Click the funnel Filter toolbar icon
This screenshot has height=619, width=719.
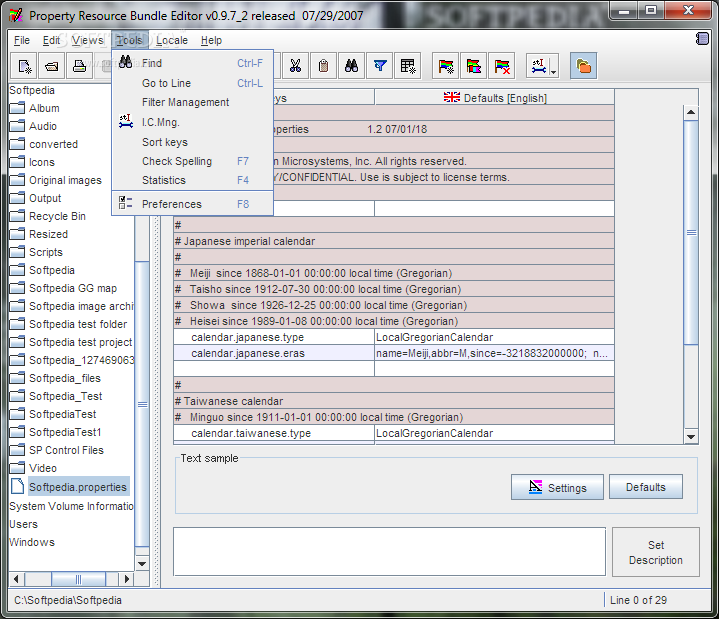[380, 66]
